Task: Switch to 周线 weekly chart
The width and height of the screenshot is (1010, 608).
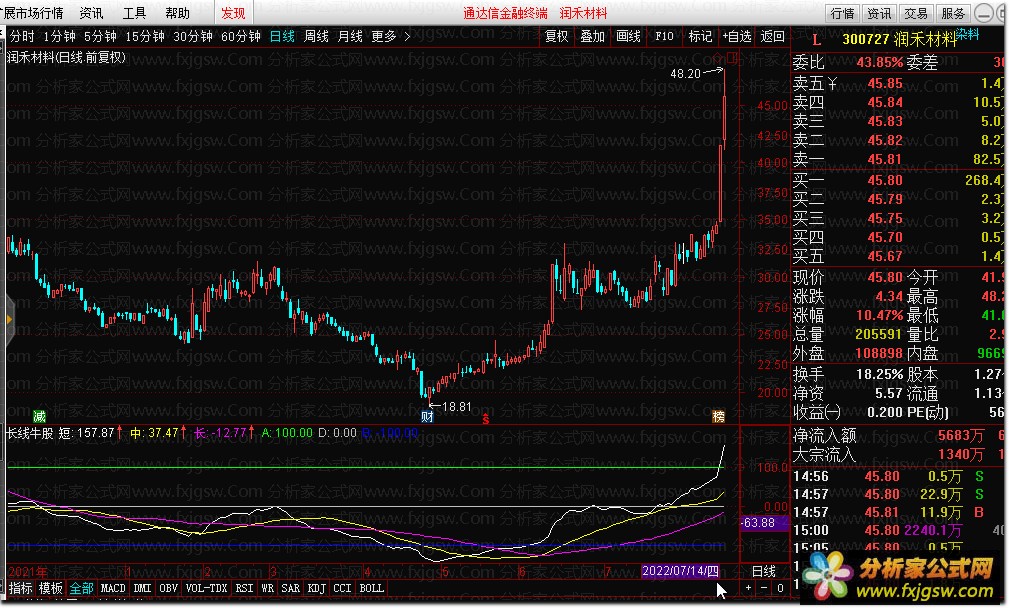Action: (316, 37)
